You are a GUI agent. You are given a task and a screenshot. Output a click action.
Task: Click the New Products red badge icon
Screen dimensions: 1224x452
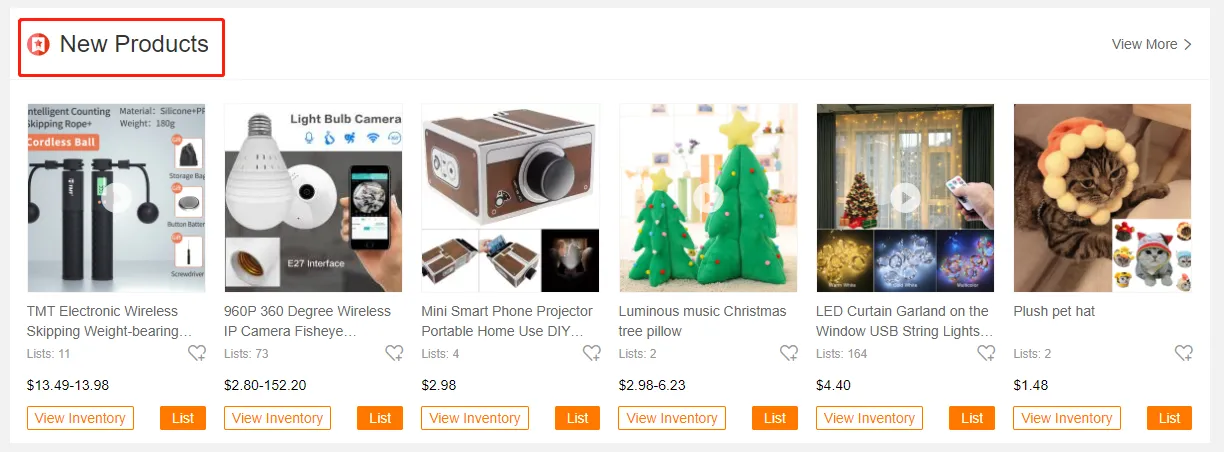(38, 45)
